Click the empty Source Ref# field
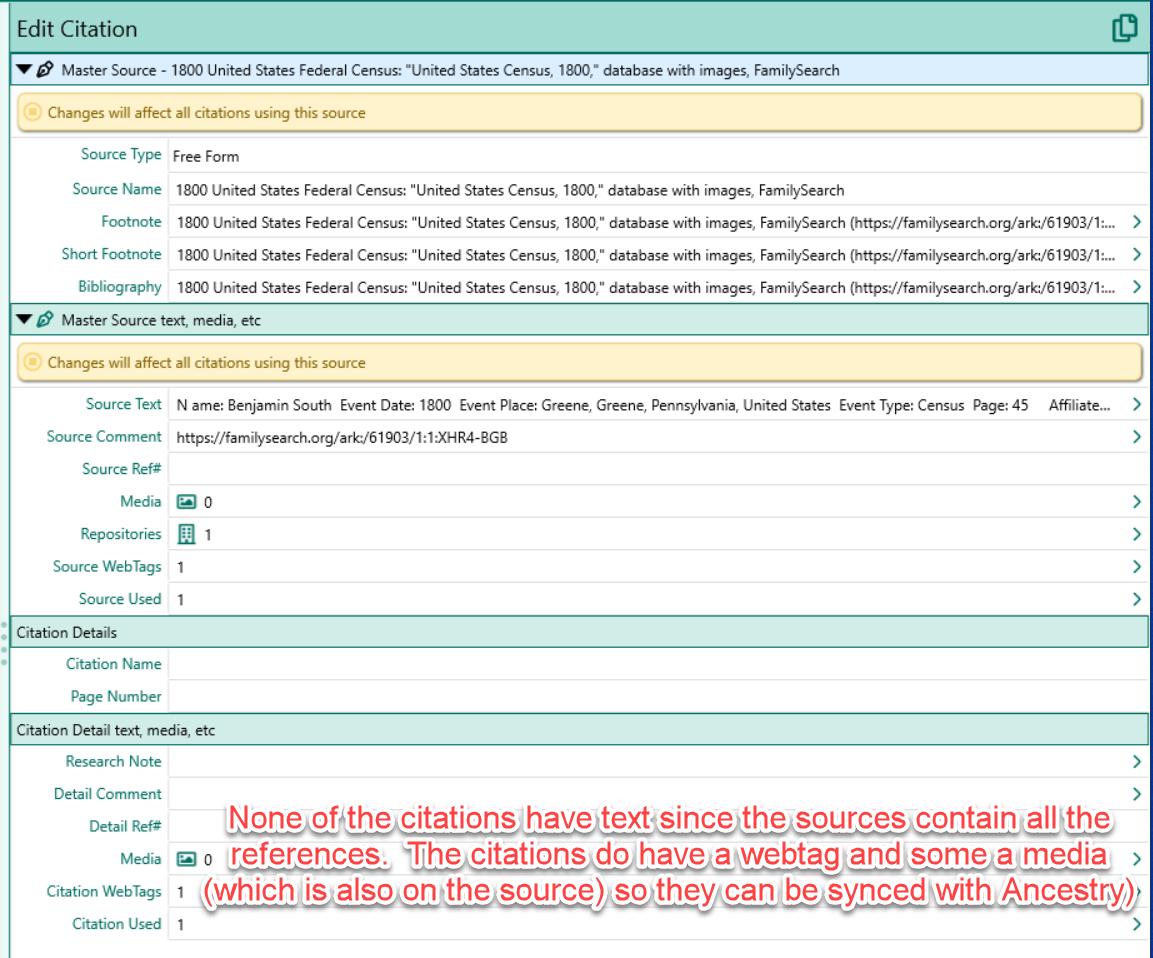This screenshot has height=958, width=1153. click(x=658, y=469)
